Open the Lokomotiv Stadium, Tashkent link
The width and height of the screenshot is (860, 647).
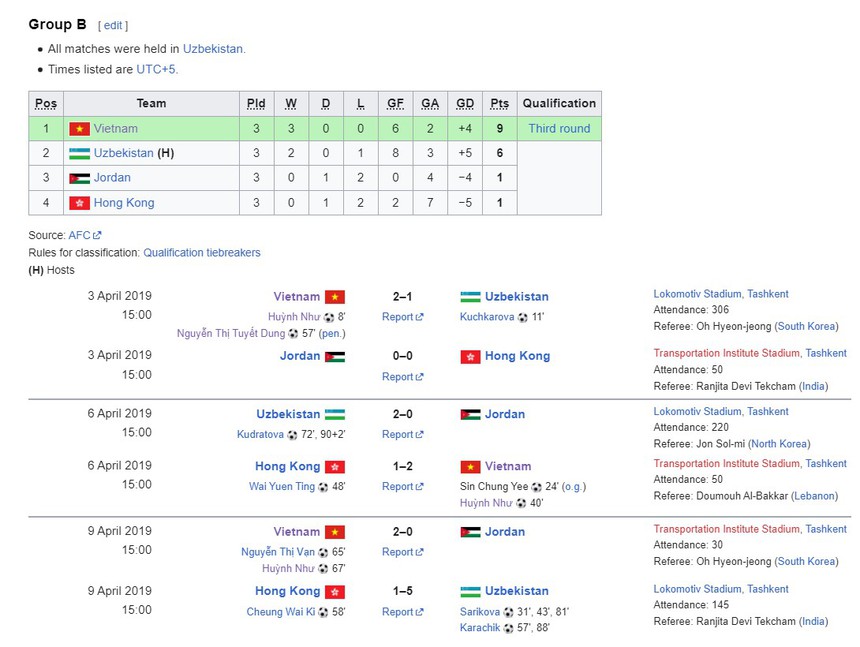tap(720, 294)
